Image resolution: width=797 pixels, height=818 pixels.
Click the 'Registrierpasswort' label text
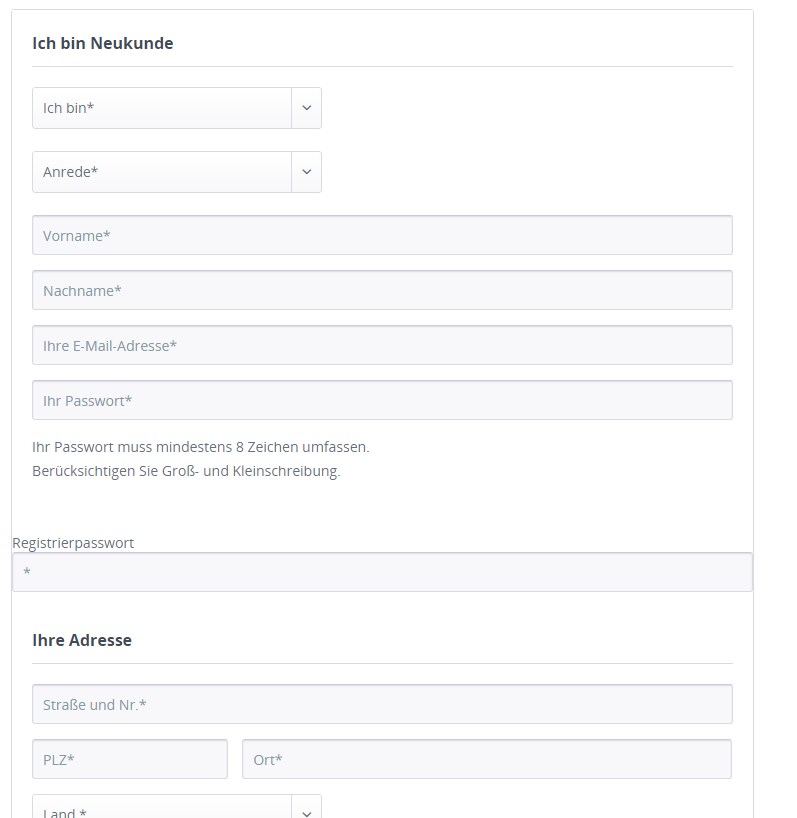pos(73,543)
